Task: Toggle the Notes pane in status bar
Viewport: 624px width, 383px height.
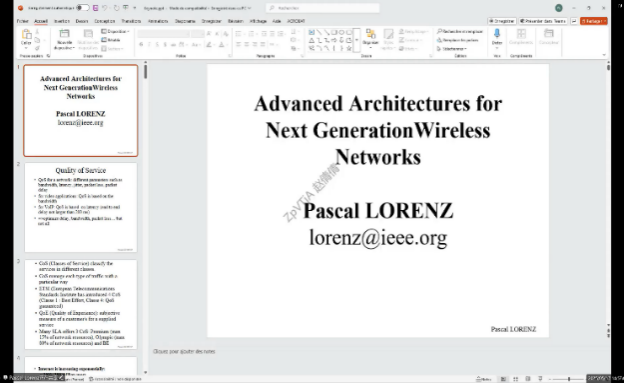Action: point(484,379)
